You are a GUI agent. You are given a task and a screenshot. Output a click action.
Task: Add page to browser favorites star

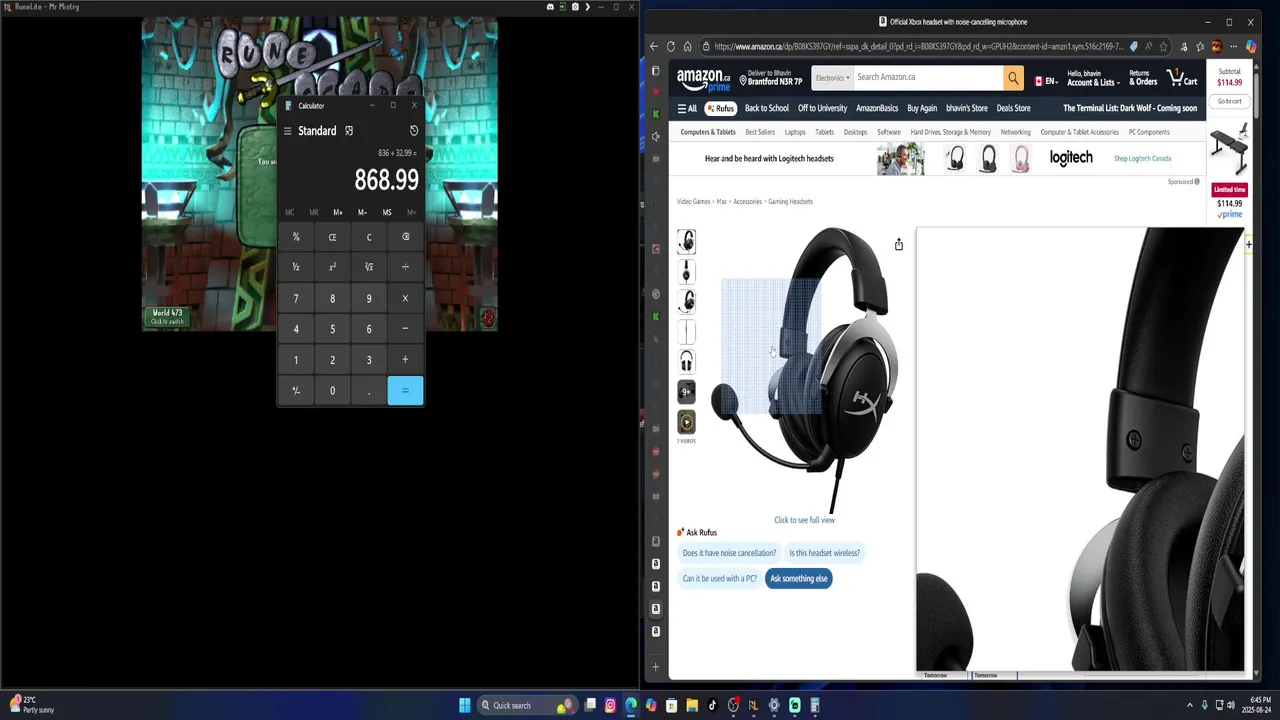point(1163,46)
